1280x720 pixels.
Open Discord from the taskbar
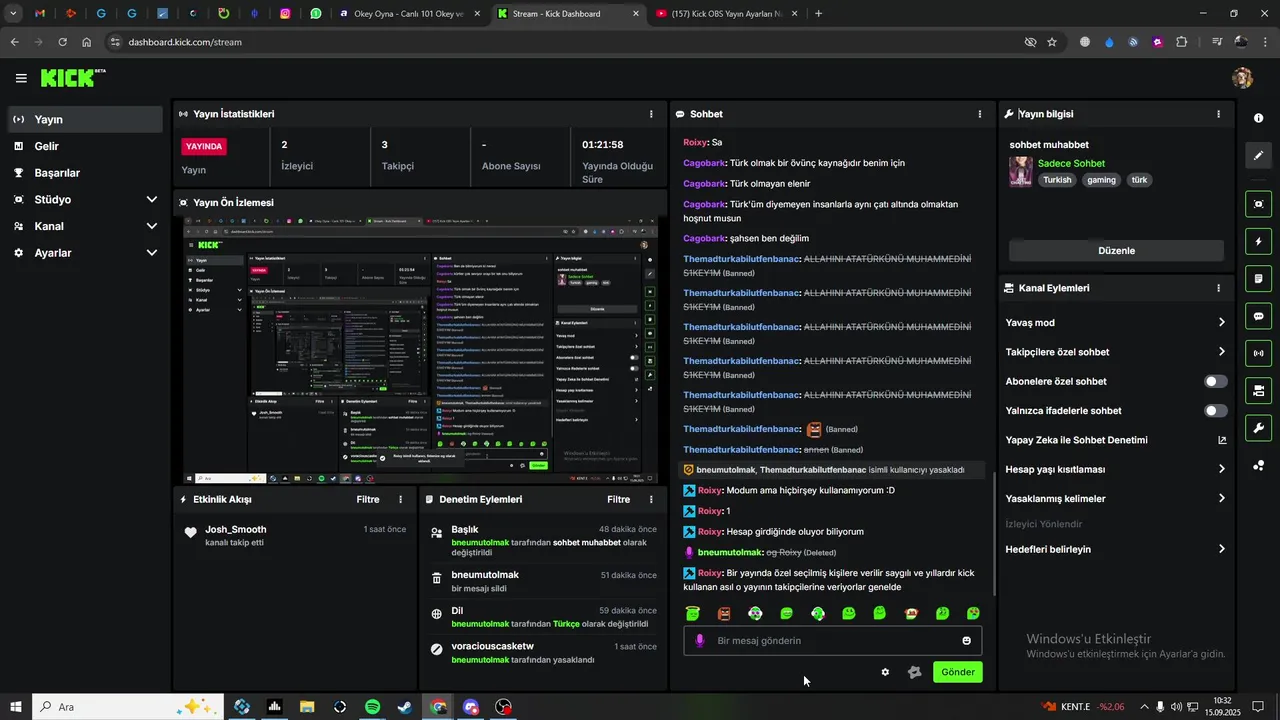(x=471, y=707)
